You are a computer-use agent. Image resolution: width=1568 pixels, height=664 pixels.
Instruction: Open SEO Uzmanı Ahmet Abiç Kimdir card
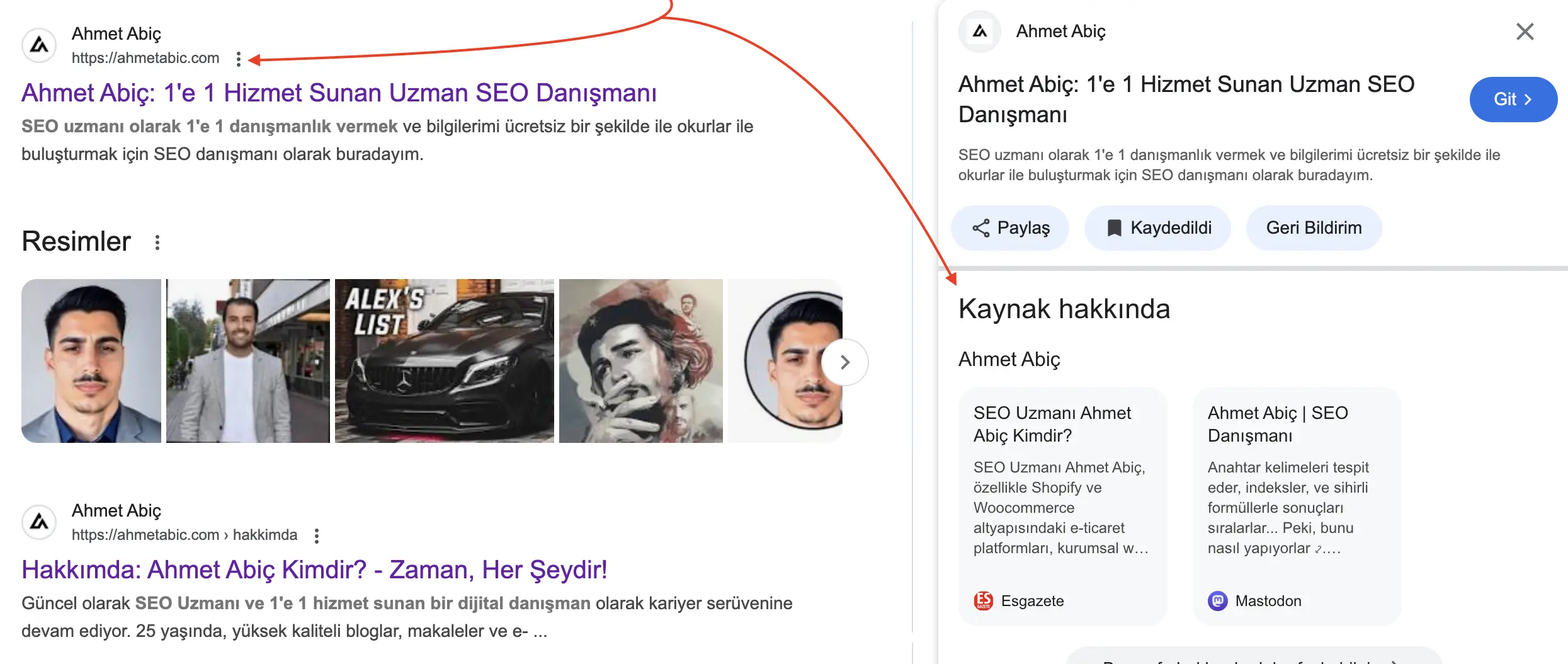[x=1063, y=507]
